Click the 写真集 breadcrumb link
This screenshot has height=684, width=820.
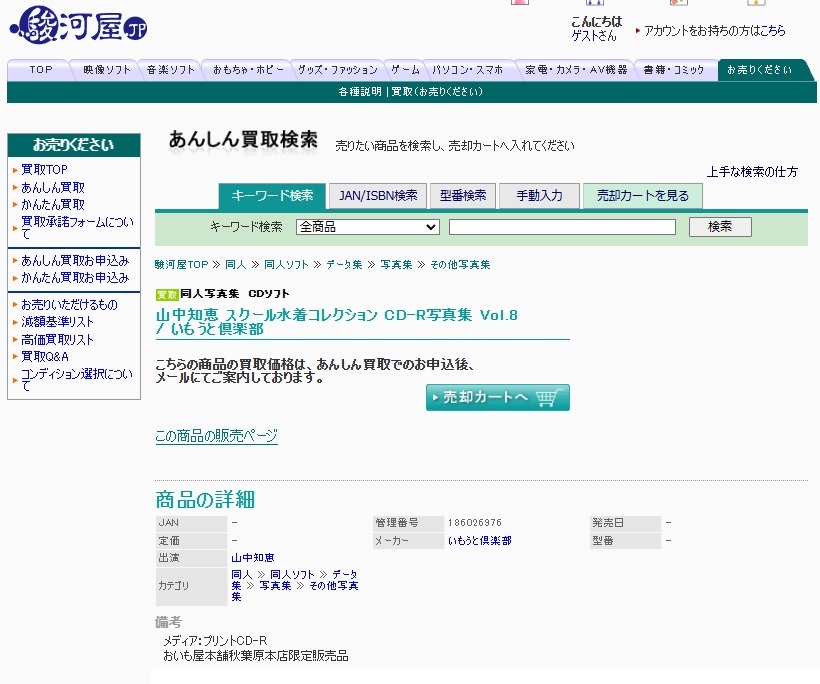[396, 265]
